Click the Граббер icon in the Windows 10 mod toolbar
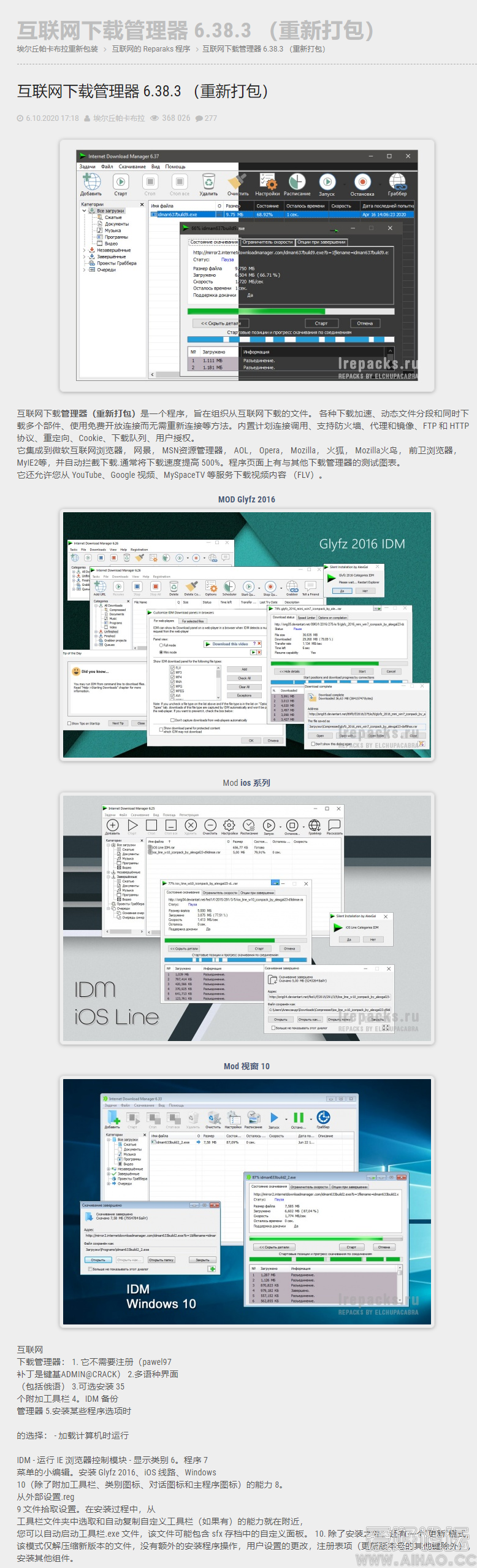Image resolution: width=477 pixels, height=1568 pixels. point(324,1118)
